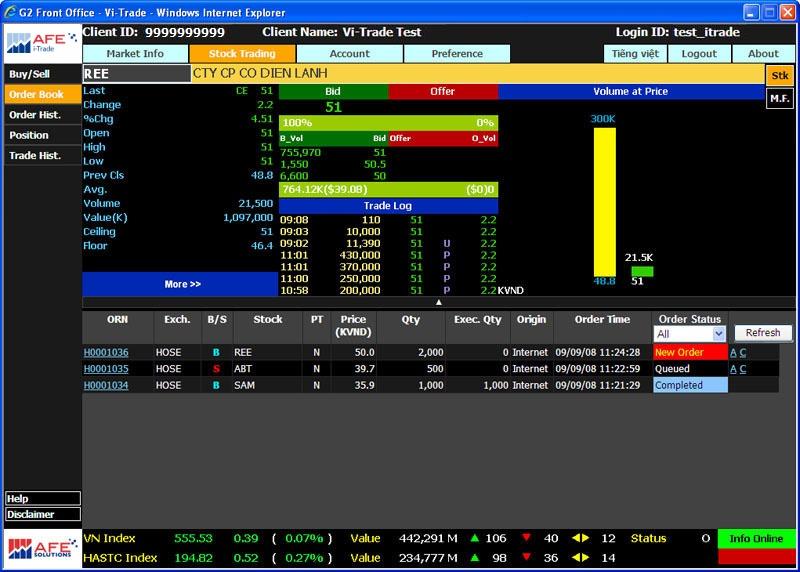
Task: Click the Order Time column header
Action: click(x=603, y=319)
